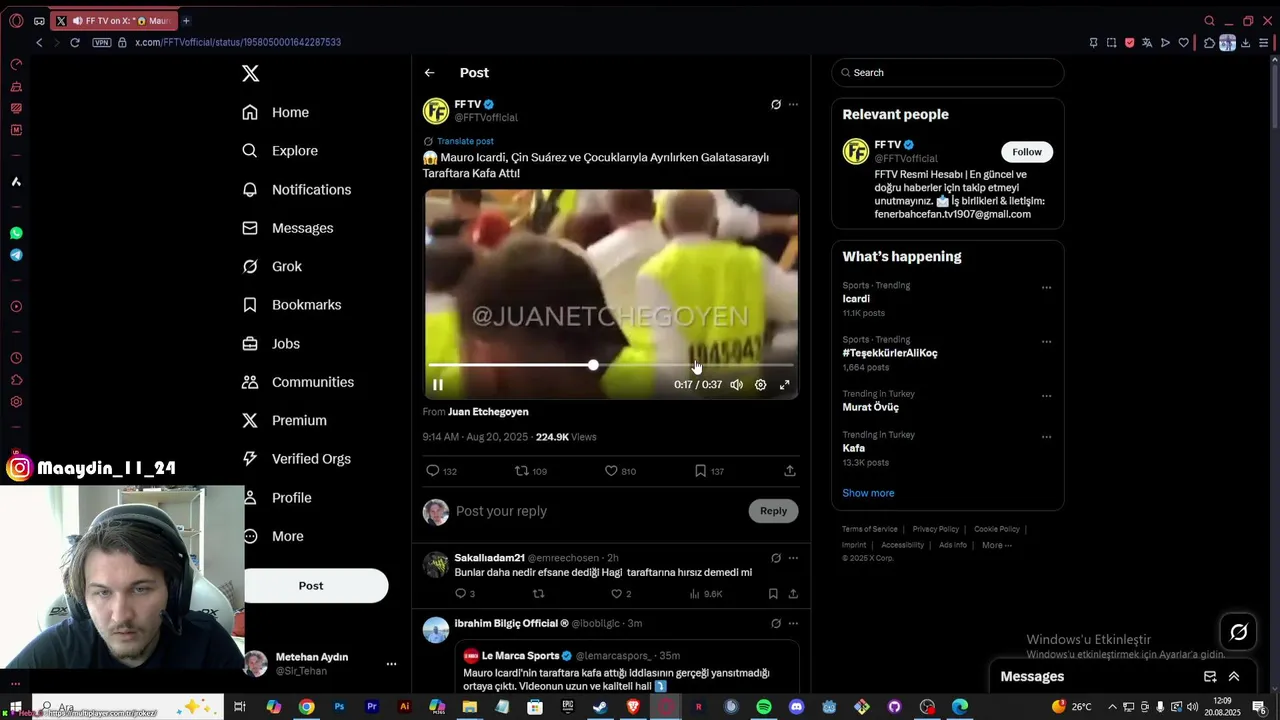Bookmark Sakallıadam21's reply

773,594
